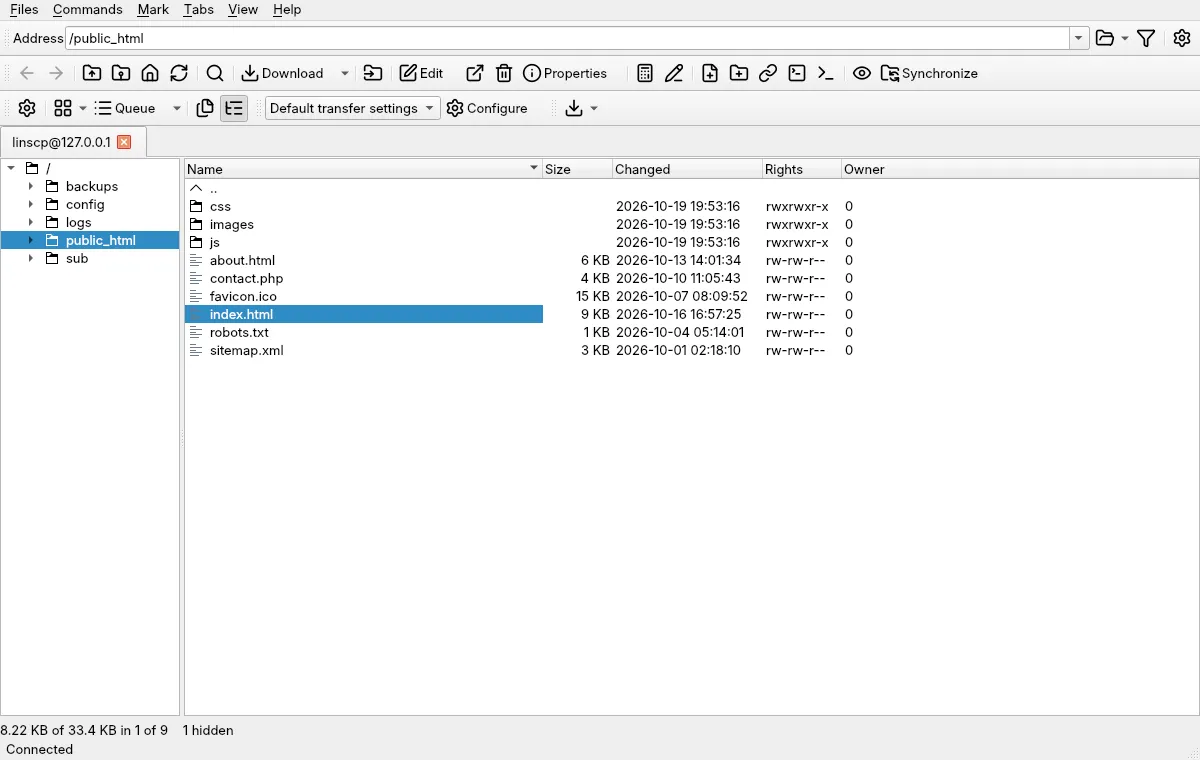Screen dimensions: 1200x760
Task: Click the Synchronize button
Action: (x=929, y=73)
